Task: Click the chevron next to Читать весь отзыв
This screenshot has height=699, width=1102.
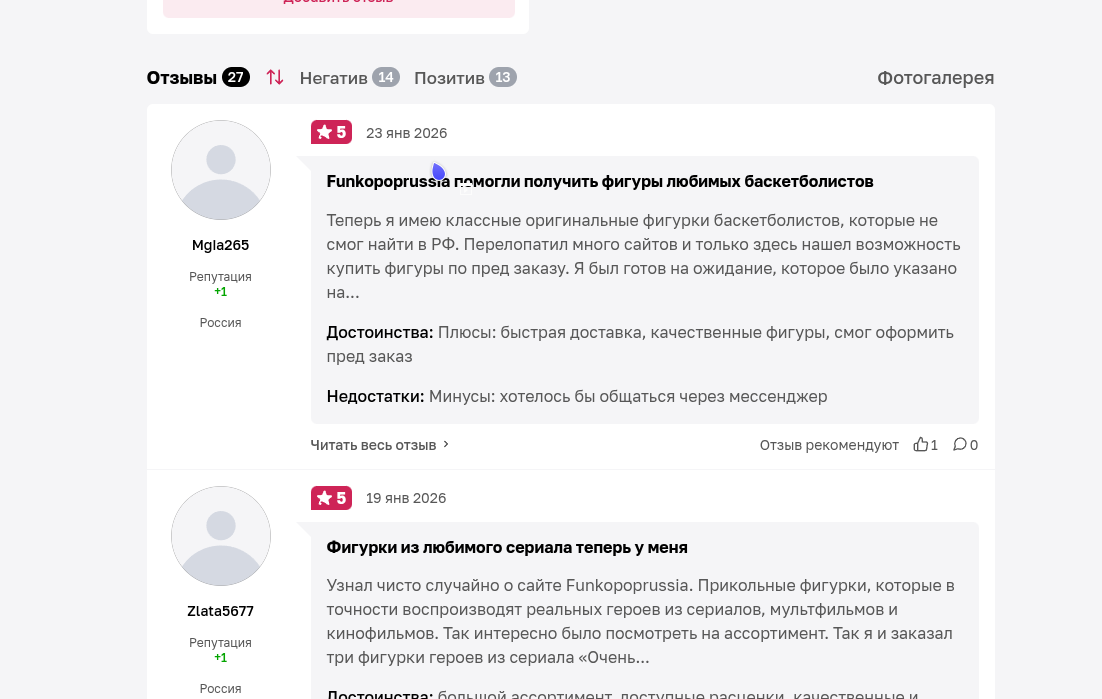Action: [x=446, y=445]
